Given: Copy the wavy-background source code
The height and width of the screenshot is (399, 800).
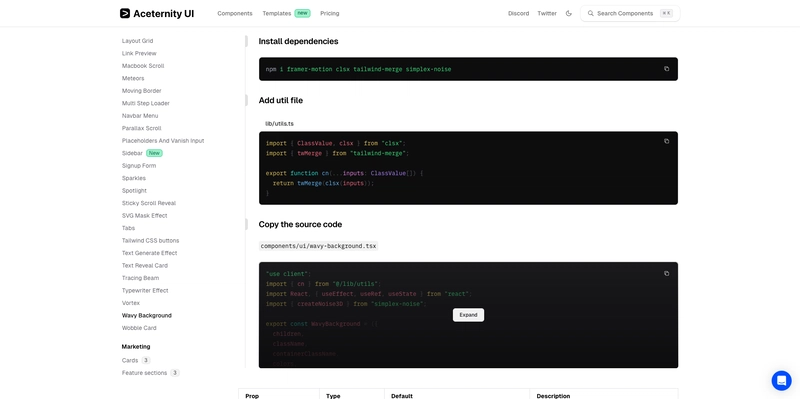Looking at the screenshot, I should tap(666, 273).
